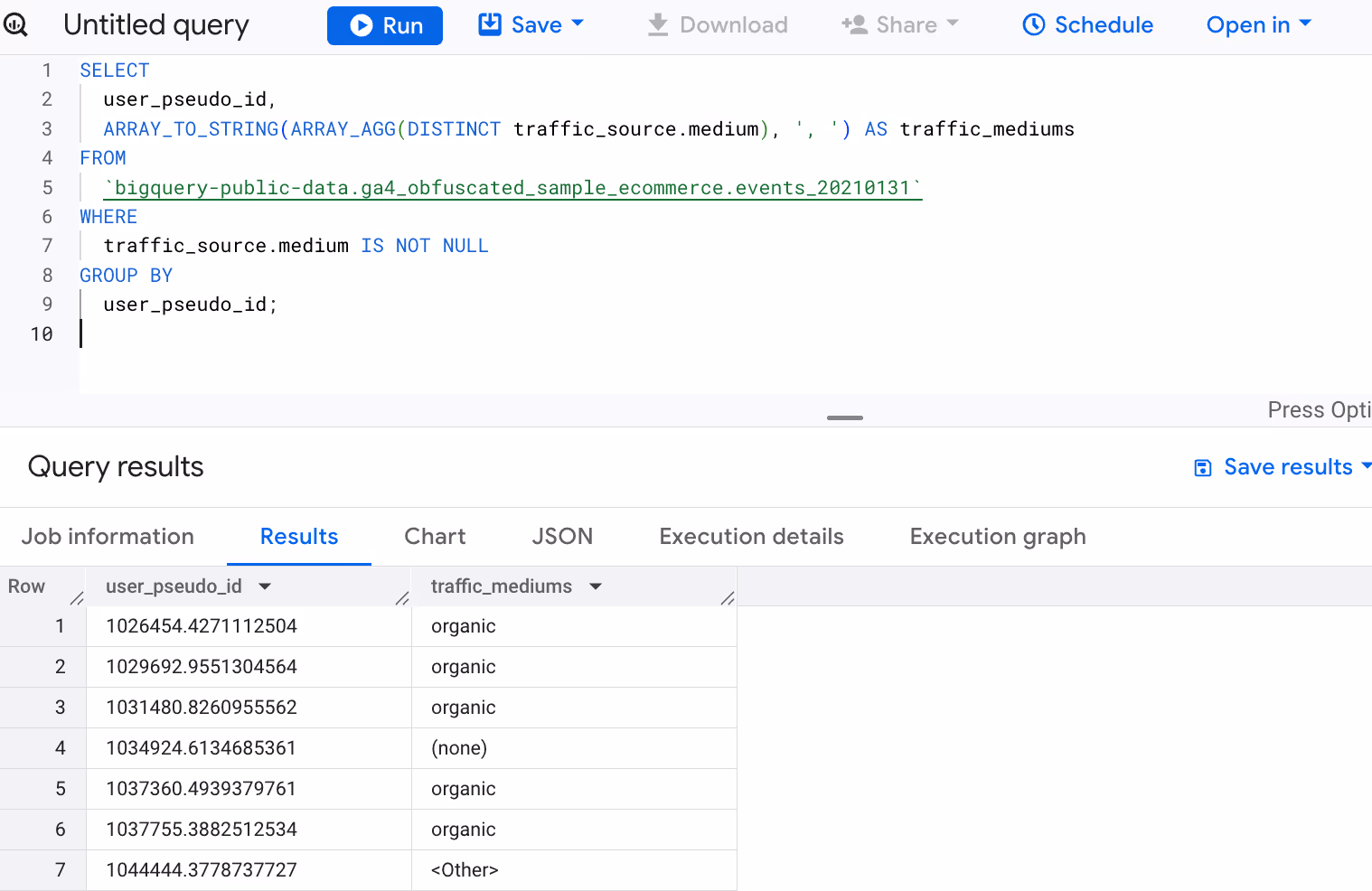The width and height of the screenshot is (1372, 891).
Task: Click the Save disk icon
Action: (490, 24)
